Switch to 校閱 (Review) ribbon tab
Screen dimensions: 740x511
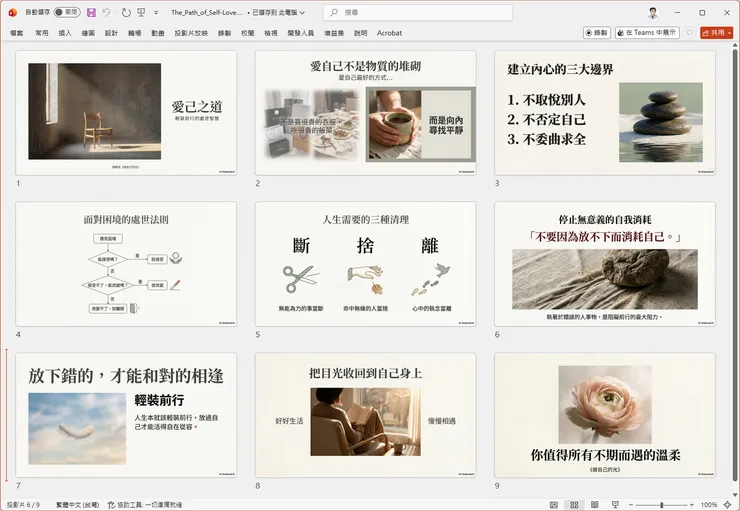coord(248,33)
